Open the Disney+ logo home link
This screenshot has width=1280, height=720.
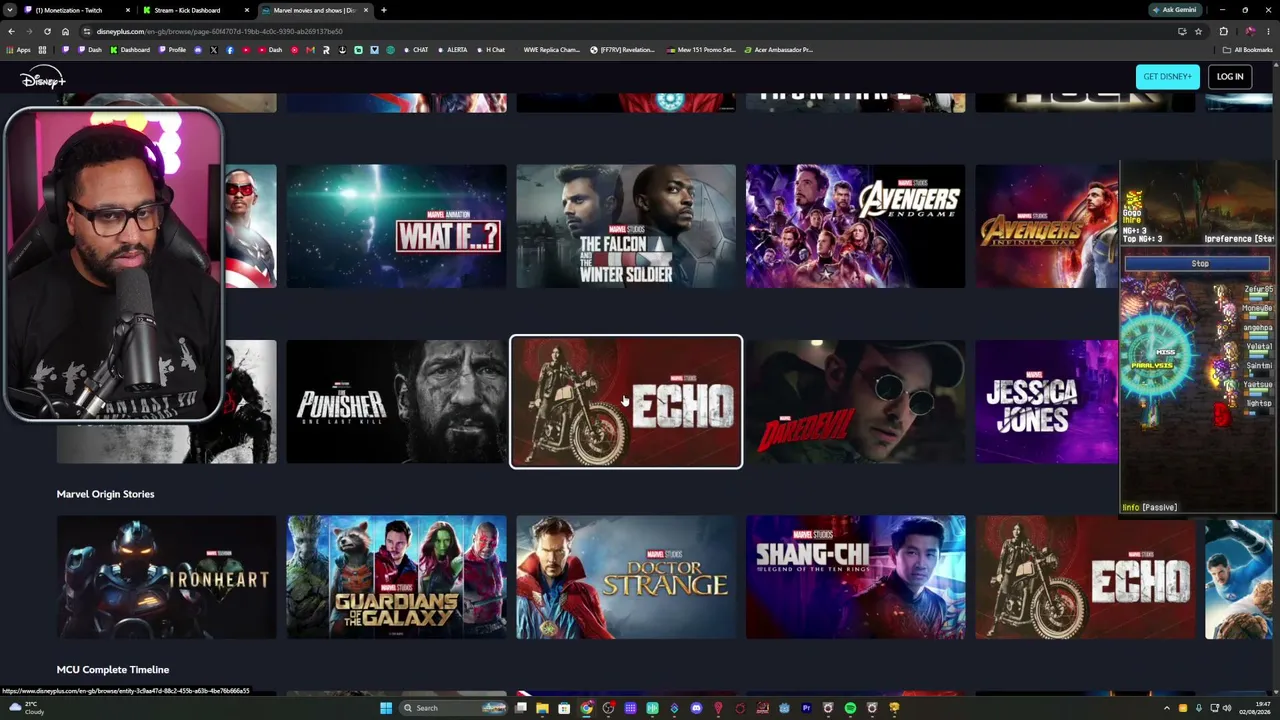tap(42, 78)
